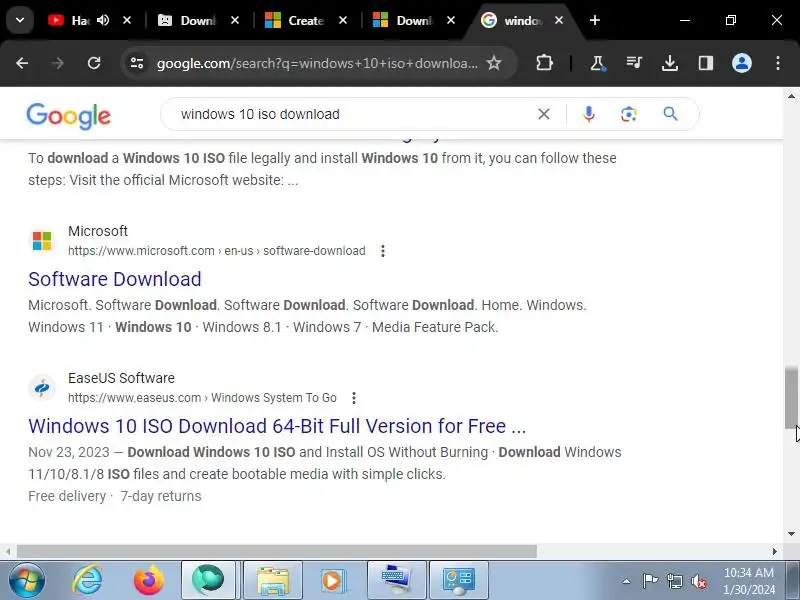Image resolution: width=800 pixels, height=600 pixels.
Task: Click vertical scrollbar down arrow
Action: click(791, 534)
